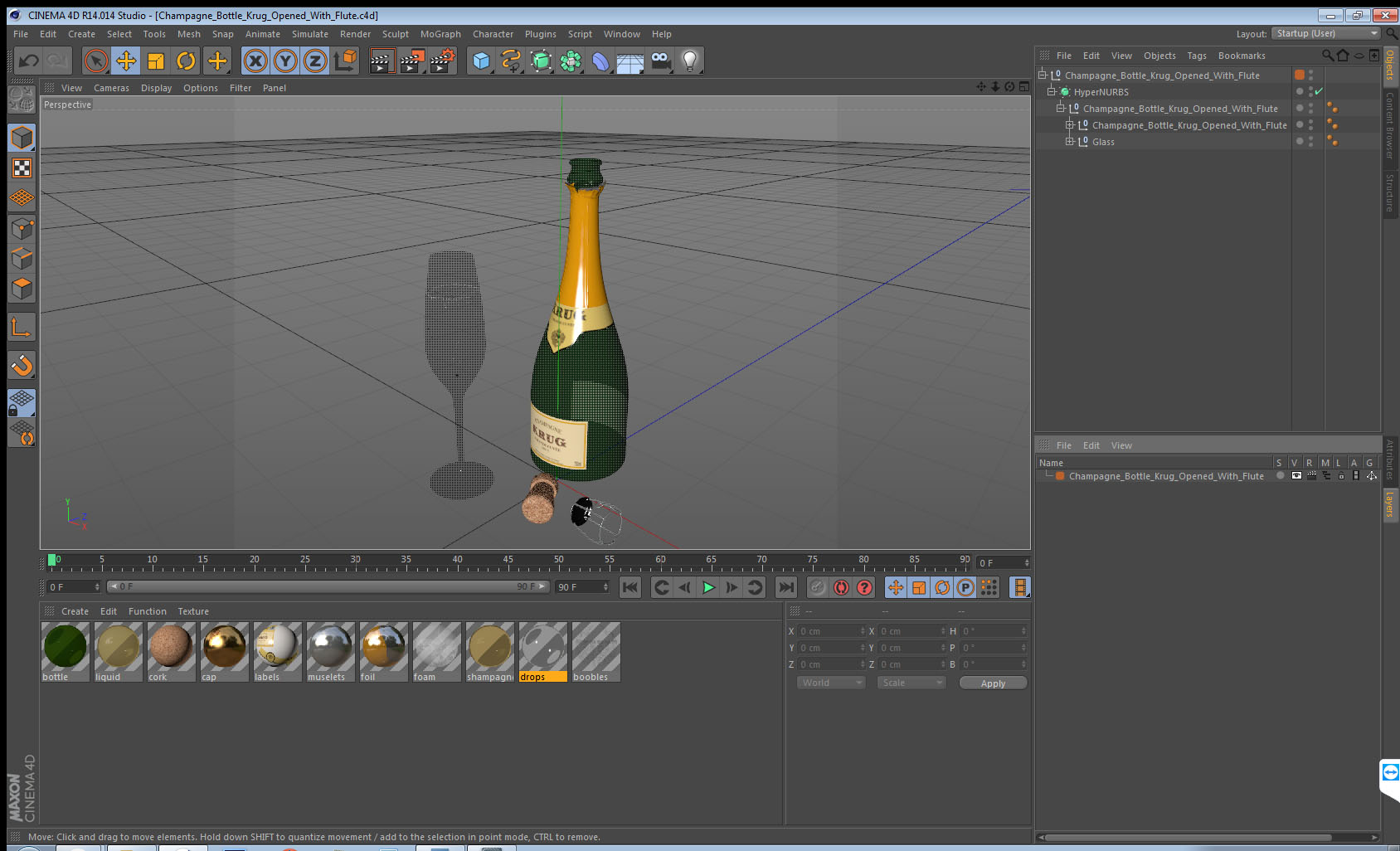Click the coordinate system icon
This screenshot has height=851, width=1400.
pos(345,61)
